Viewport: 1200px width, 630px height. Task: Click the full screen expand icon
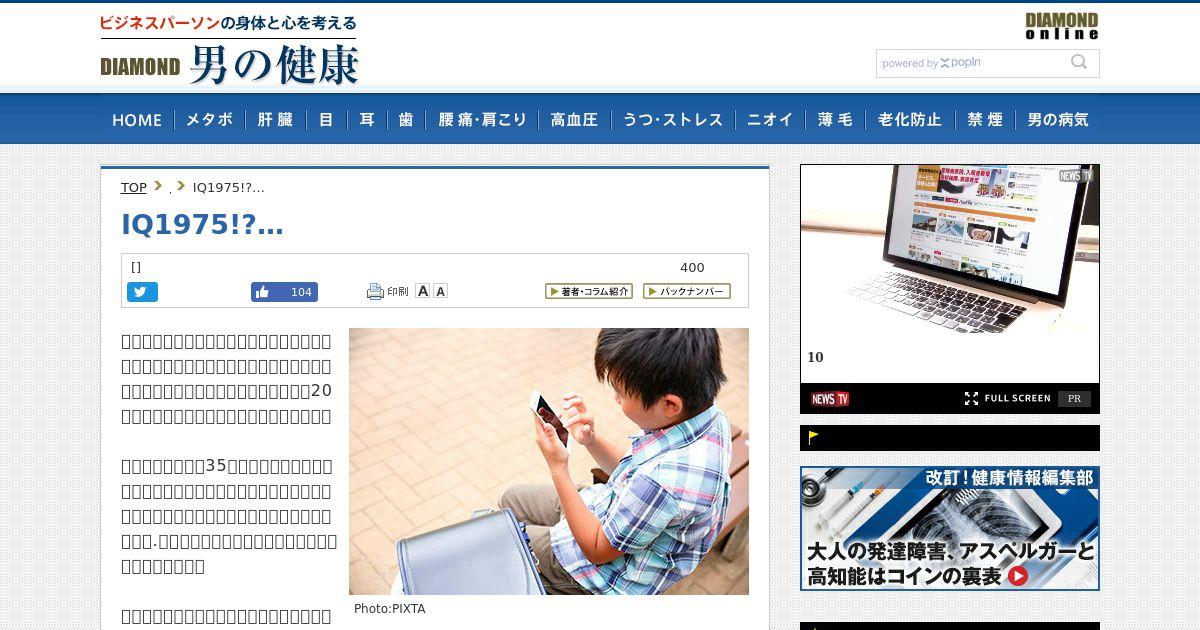pos(971,398)
